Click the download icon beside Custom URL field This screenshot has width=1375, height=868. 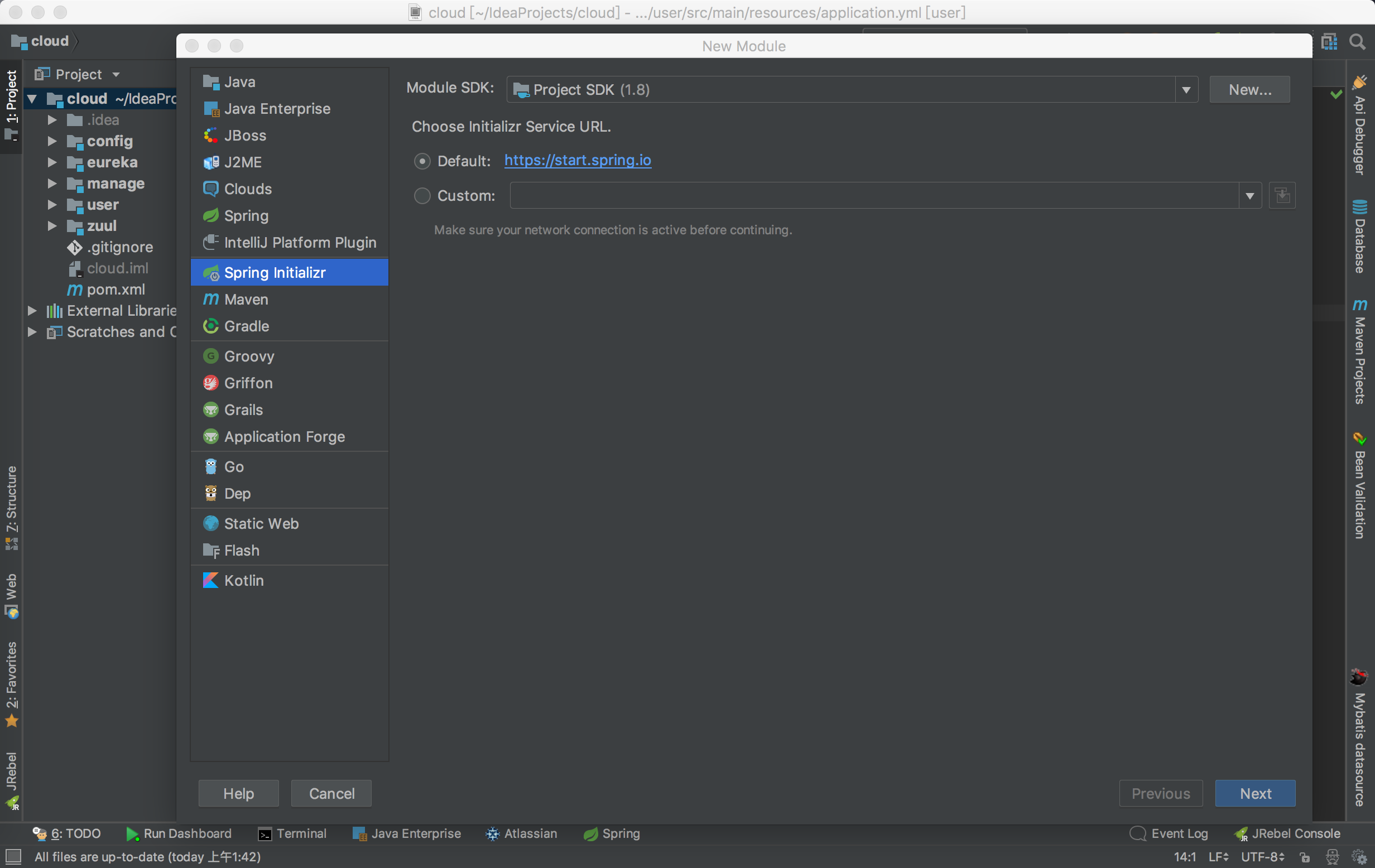pos(1282,196)
